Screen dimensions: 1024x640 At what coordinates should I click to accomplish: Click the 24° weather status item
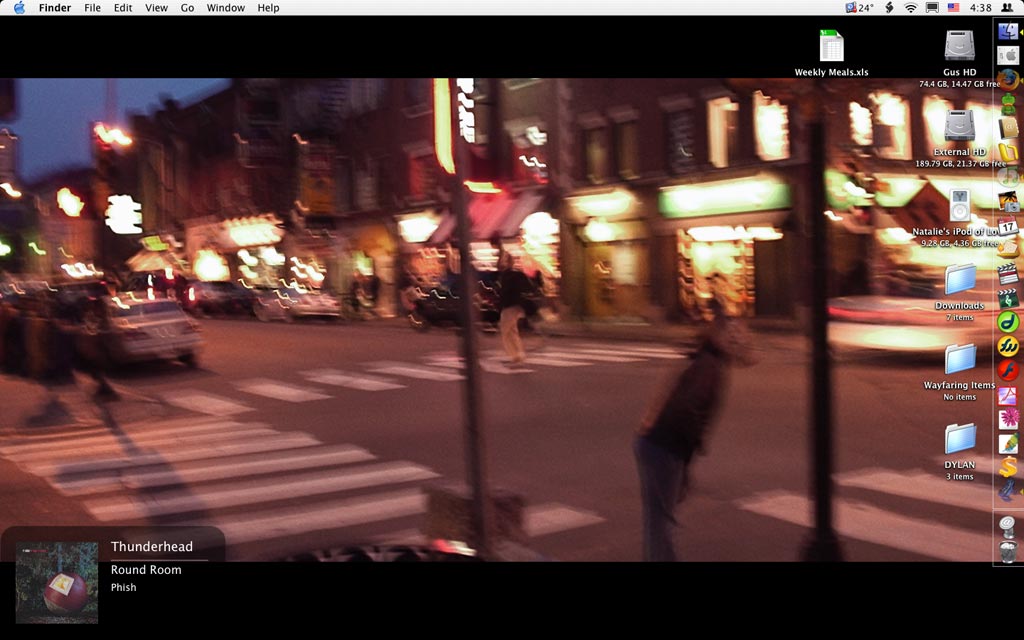(x=859, y=8)
